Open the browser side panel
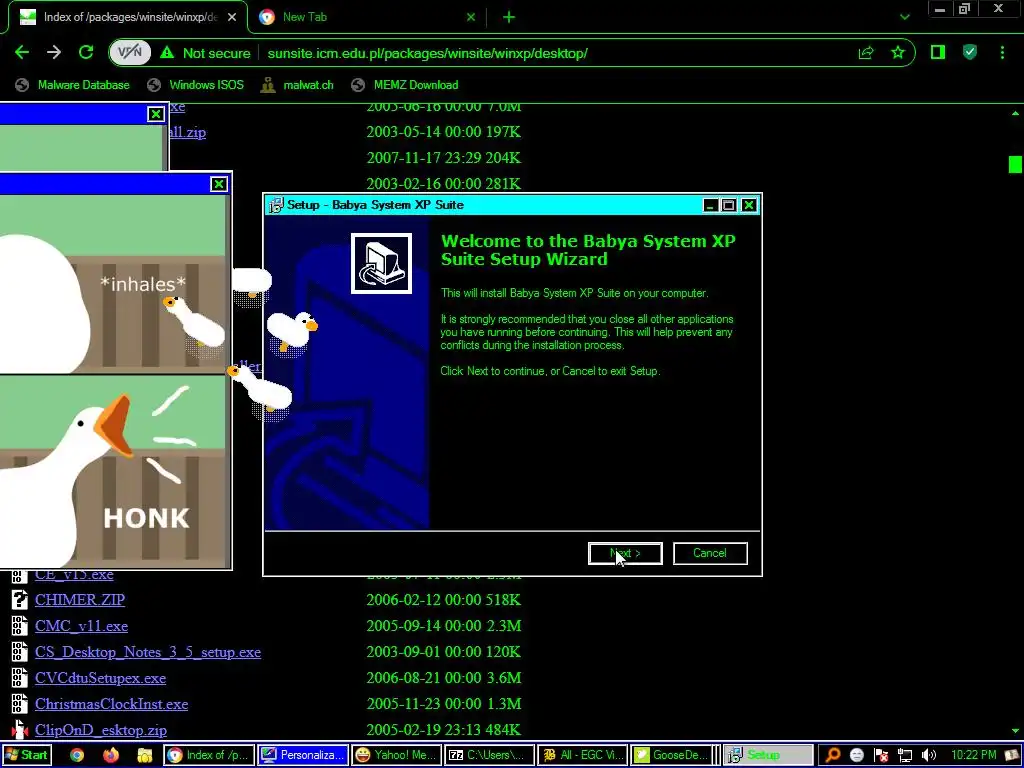Image resolution: width=1024 pixels, height=768 pixels. (x=938, y=53)
